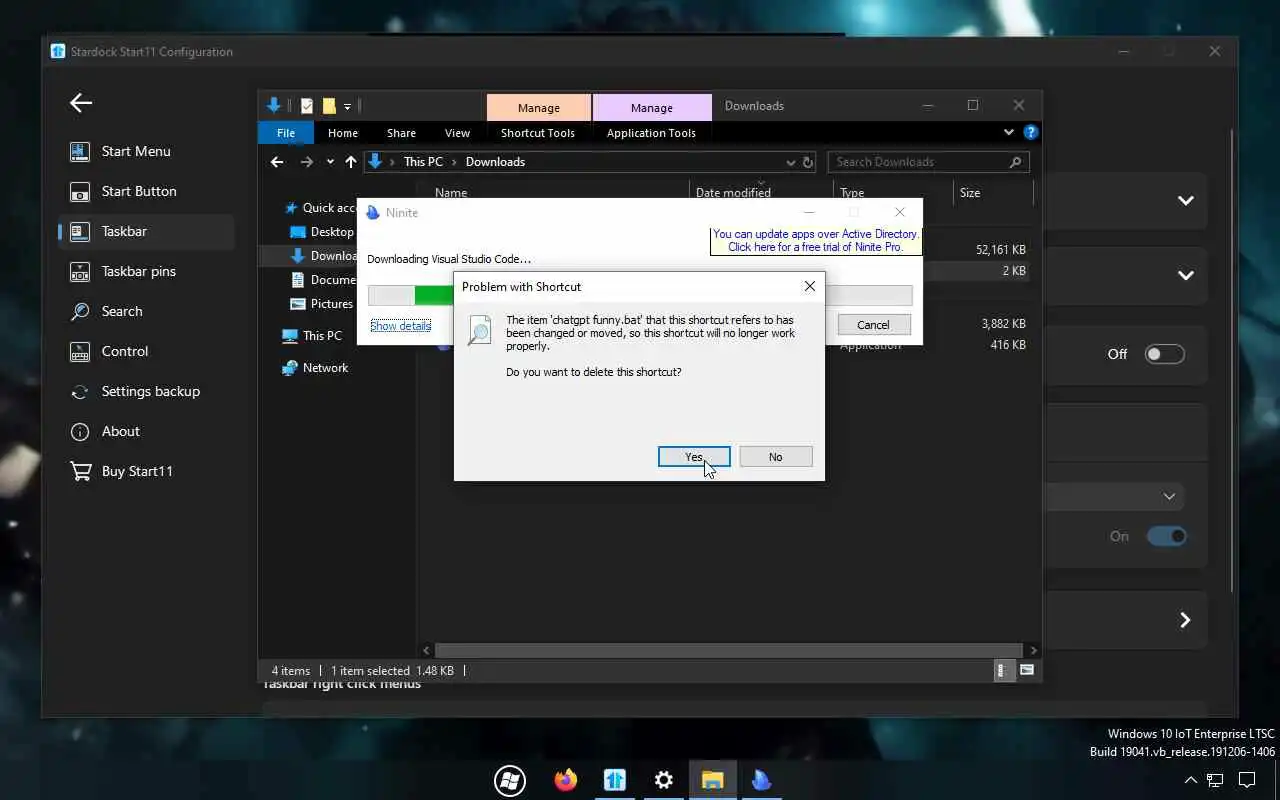Screen dimensions: 1280x800
Task: Click This PC breadcrumb in address bar
Action: click(423, 162)
